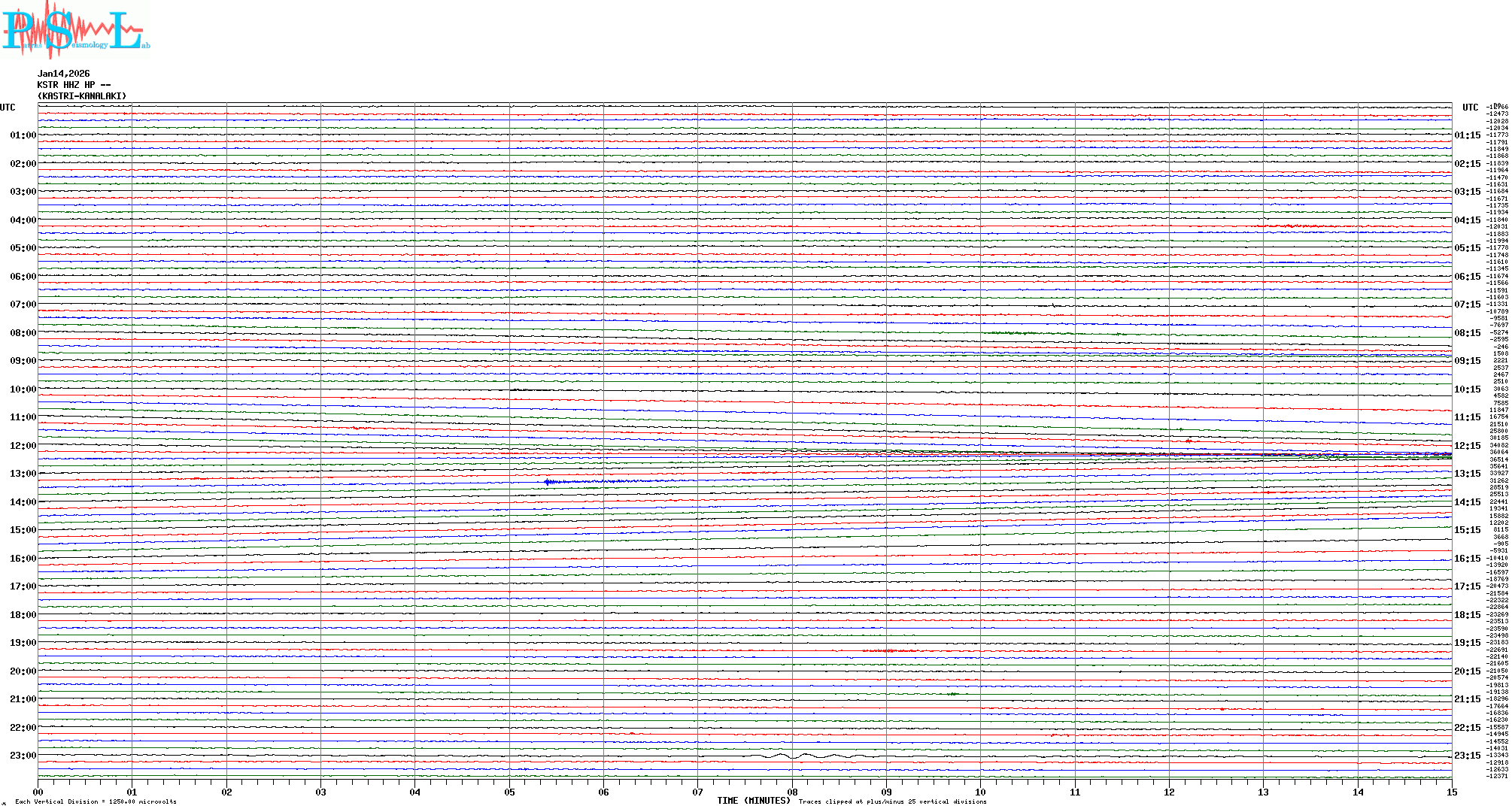Click minute 15 tick label on the bottom axis
This screenshot has width=1512, height=812.
tap(1451, 792)
